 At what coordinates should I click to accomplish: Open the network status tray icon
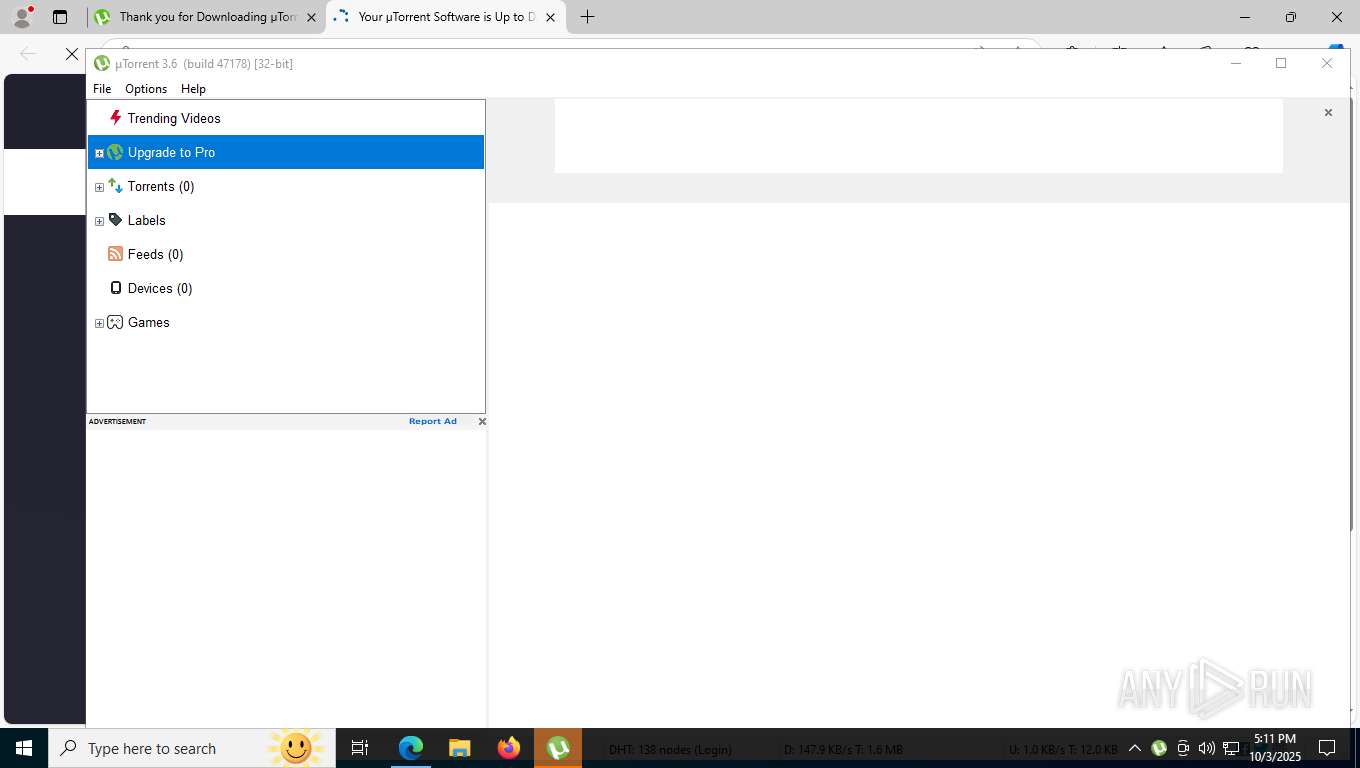click(1231, 748)
